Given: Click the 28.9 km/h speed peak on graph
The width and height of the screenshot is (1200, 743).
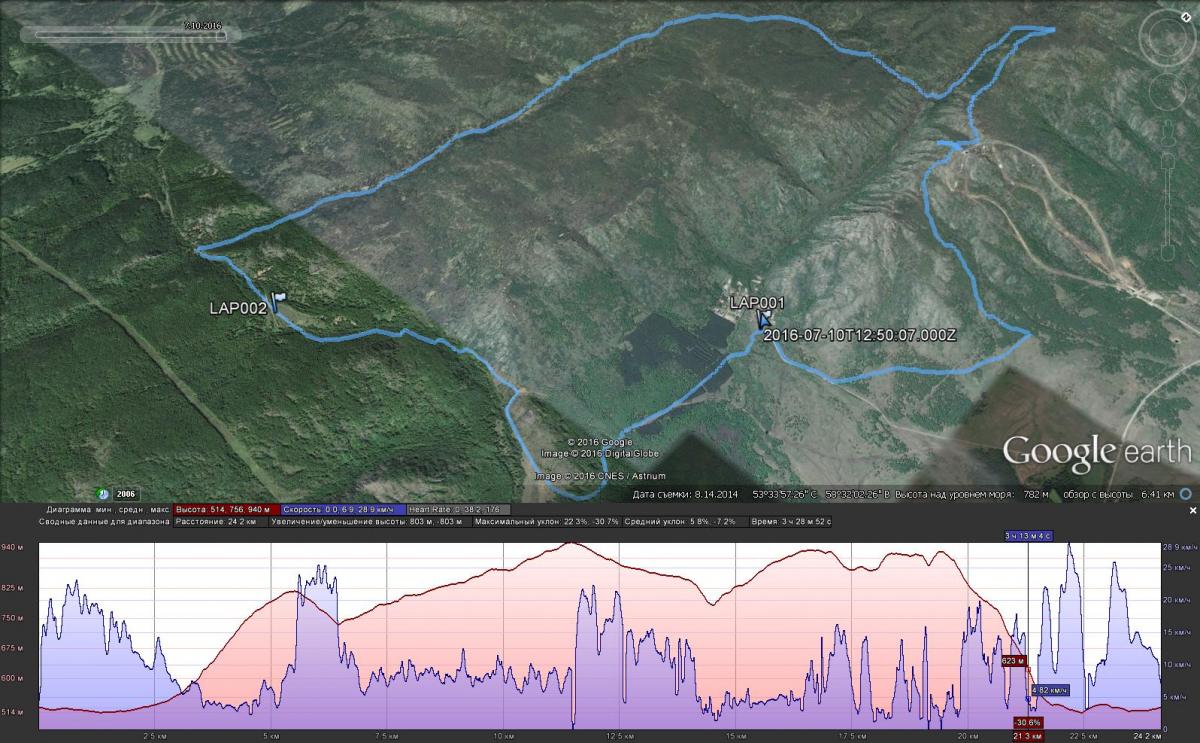Looking at the screenshot, I should tap(1069, 546).
